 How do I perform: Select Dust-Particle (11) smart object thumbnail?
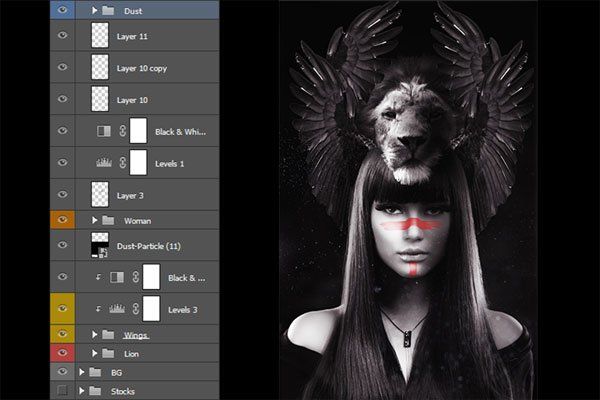100,245
